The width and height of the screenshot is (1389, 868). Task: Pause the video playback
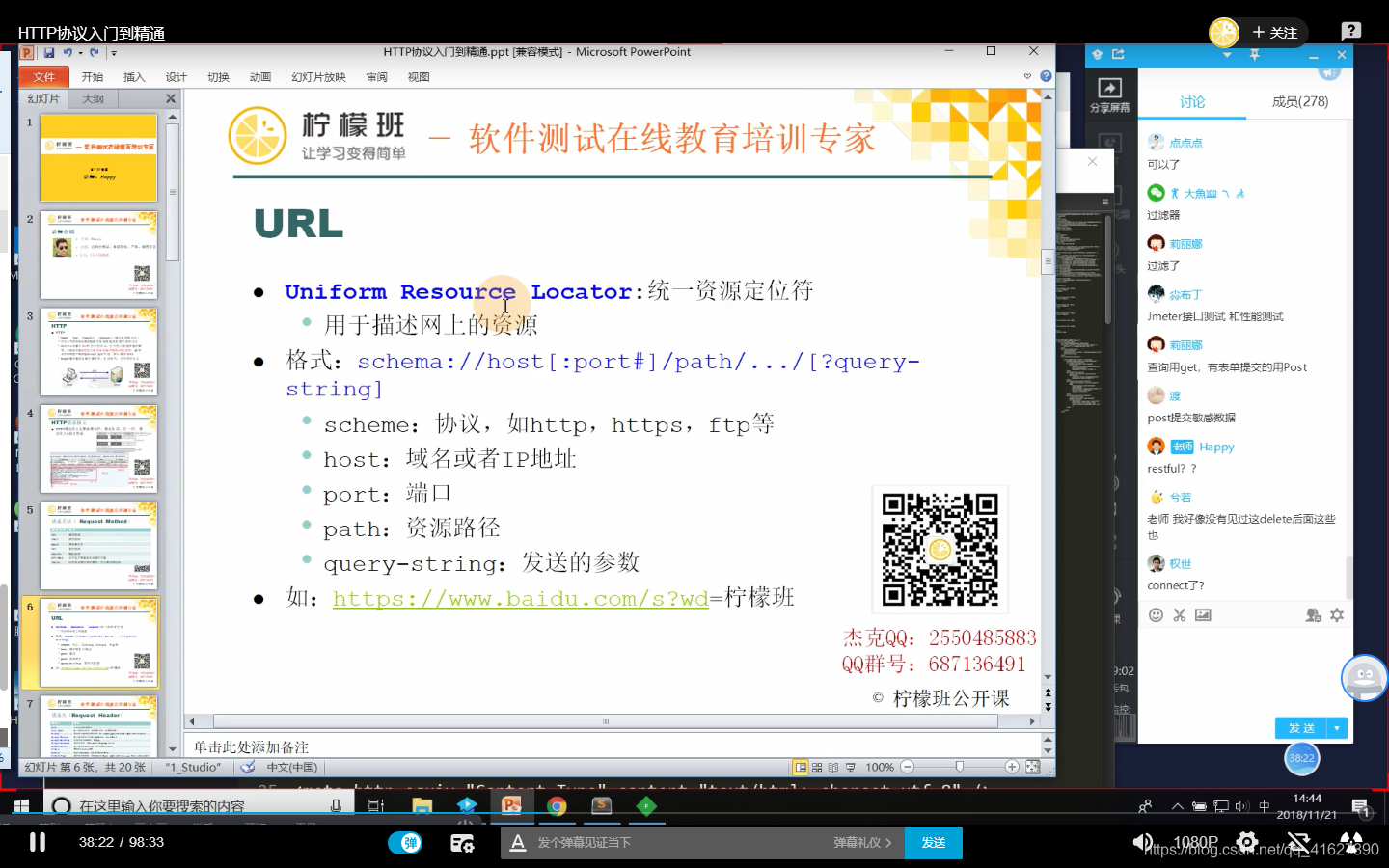[x=38, y=842]
